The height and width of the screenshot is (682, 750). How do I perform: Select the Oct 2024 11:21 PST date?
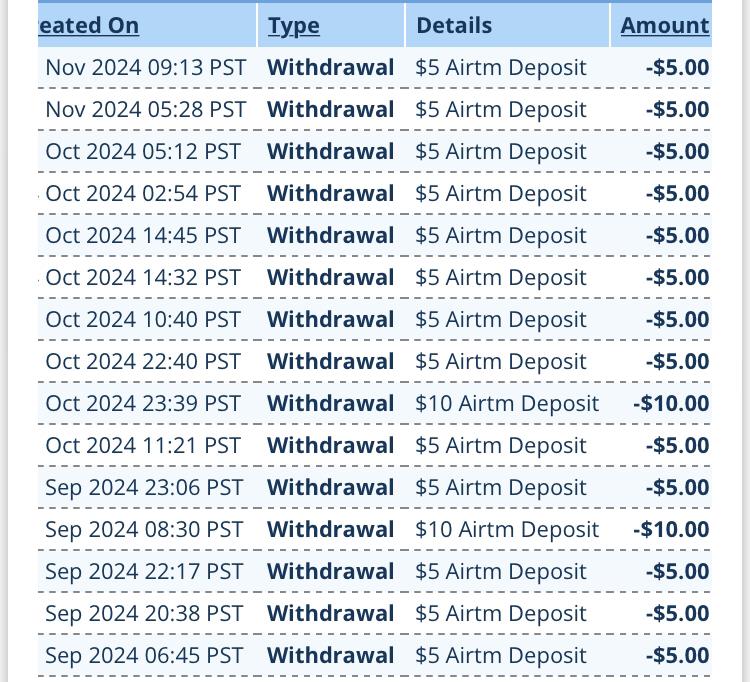click(143, 446)
